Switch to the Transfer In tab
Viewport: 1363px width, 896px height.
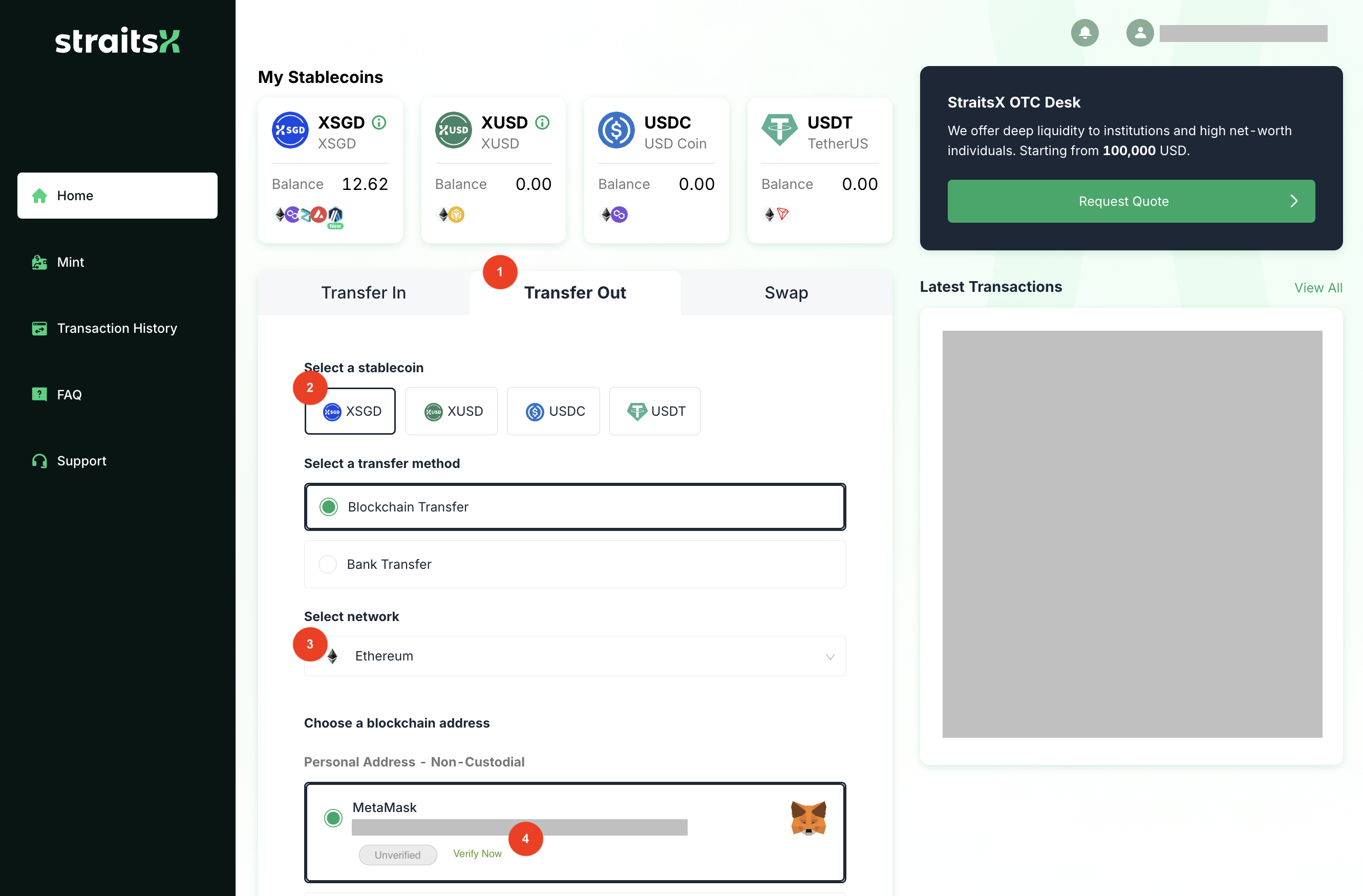click(x=363, y=292)
